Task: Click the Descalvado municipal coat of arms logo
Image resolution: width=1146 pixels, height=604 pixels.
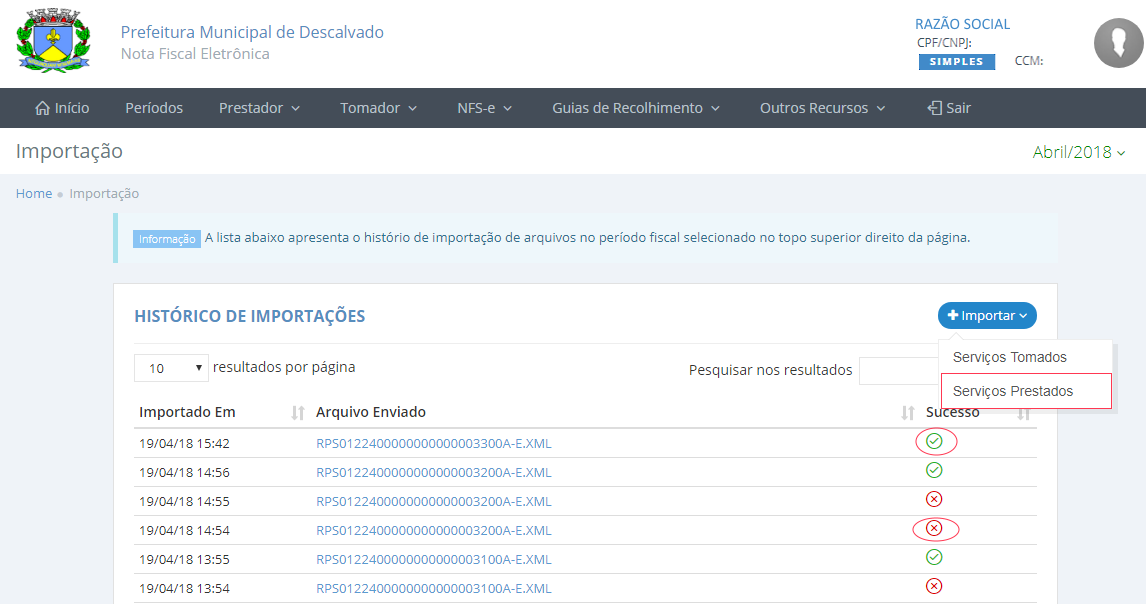Action: (x=53, y=43)
